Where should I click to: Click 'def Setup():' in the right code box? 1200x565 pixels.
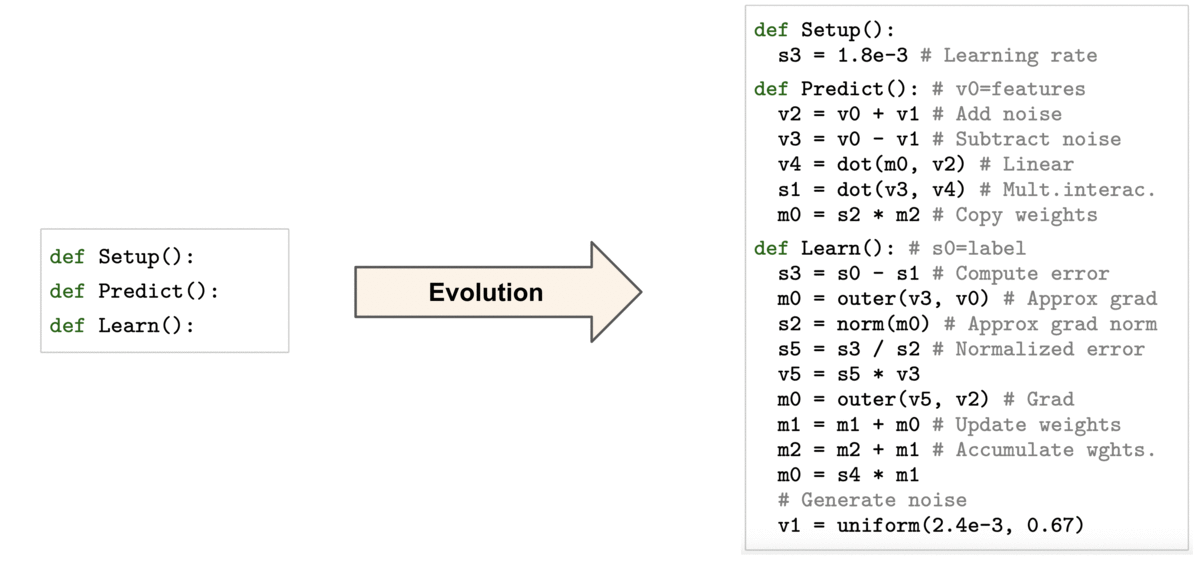click(825, 30)
